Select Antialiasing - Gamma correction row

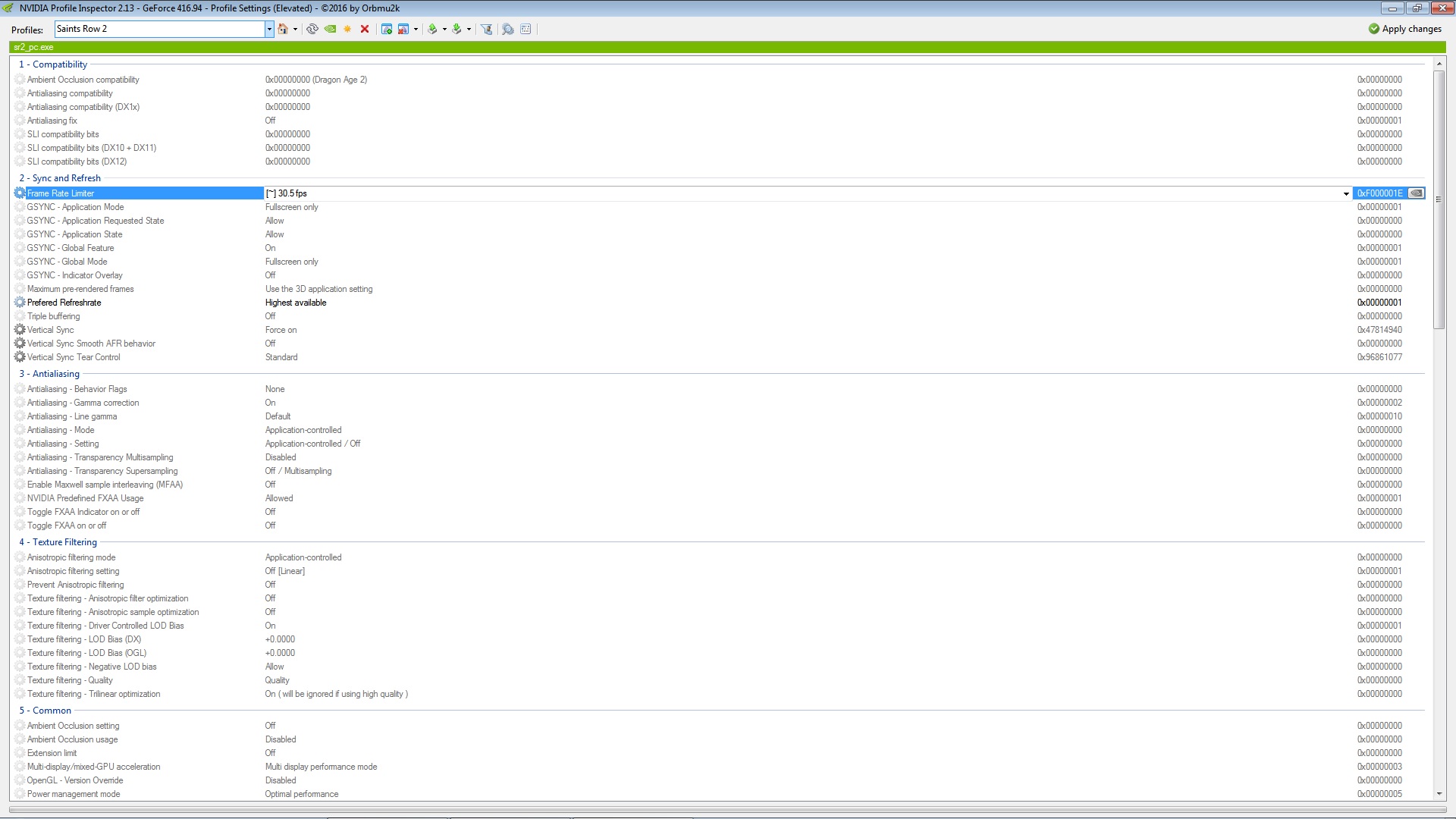pos(720,403)
